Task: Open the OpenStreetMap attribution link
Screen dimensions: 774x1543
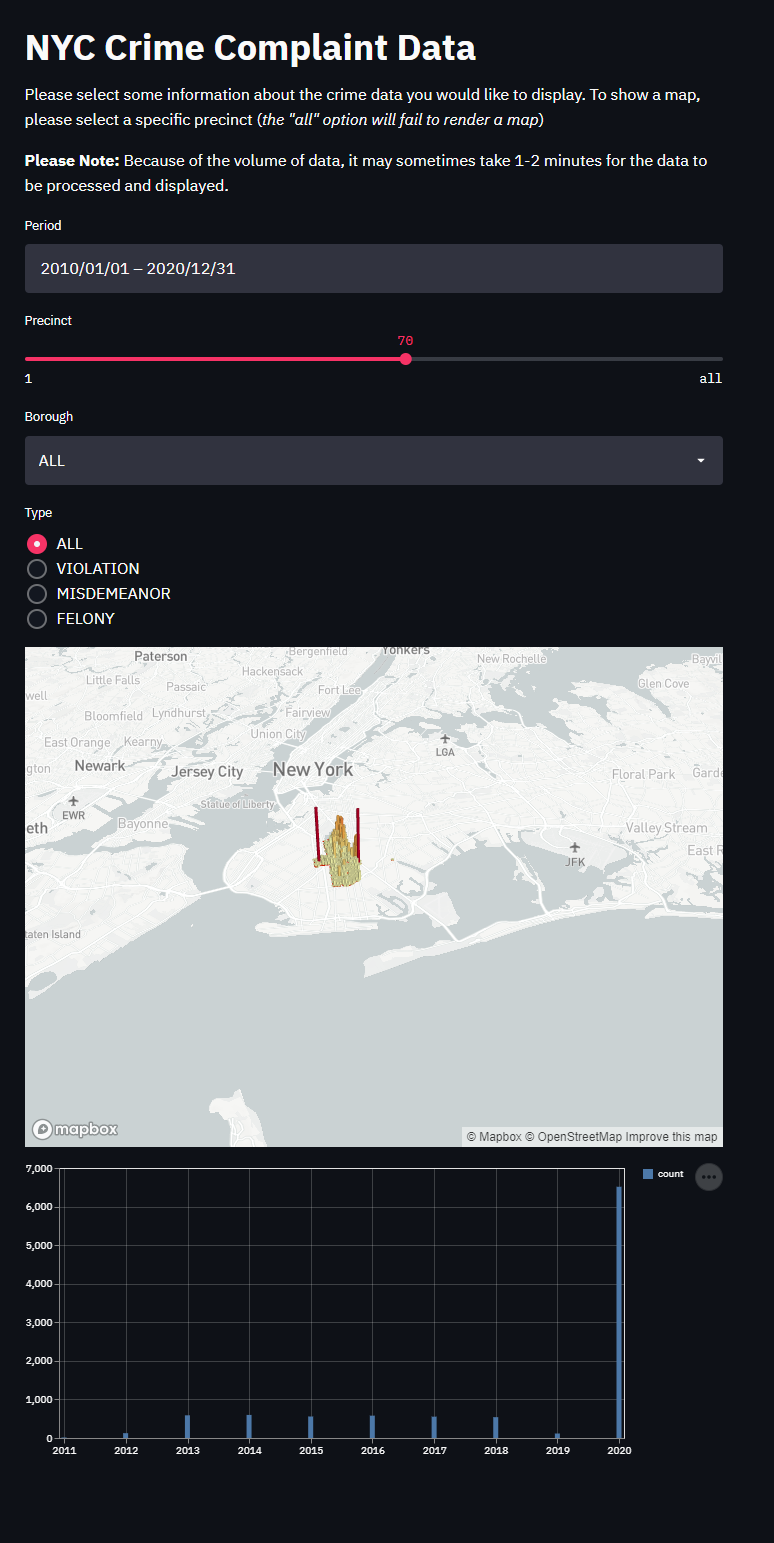Action: 574,1137
